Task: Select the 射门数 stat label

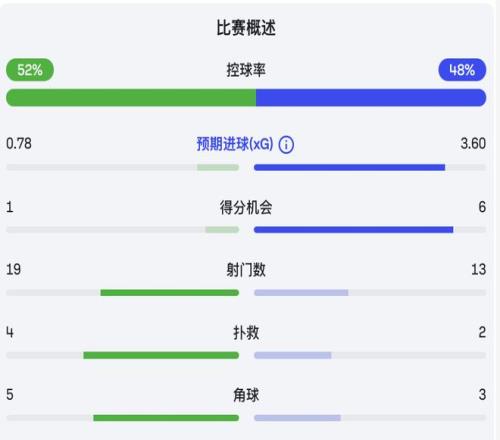Action: pos(246,270)
